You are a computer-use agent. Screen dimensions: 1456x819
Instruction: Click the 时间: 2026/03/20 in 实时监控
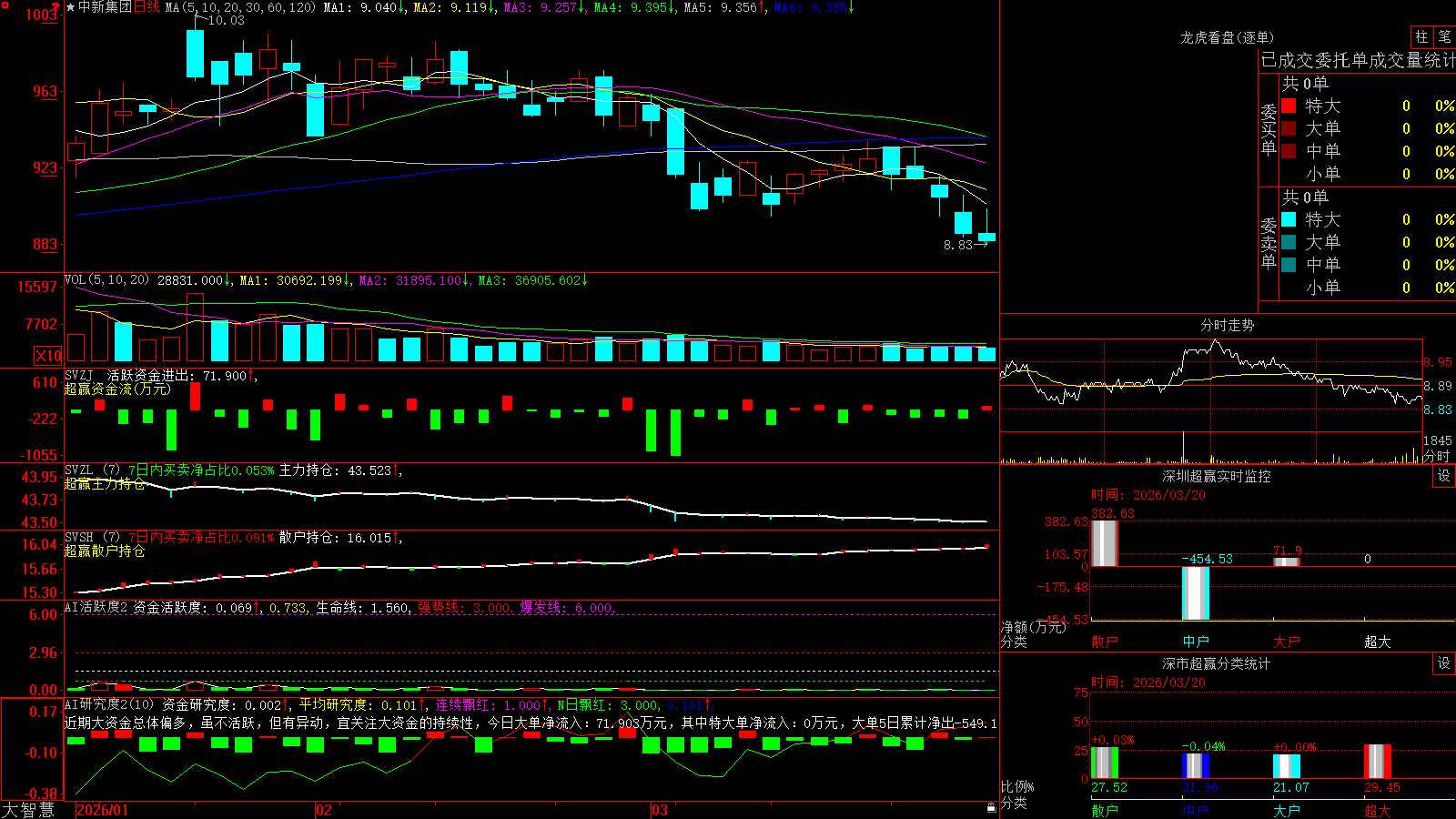(1148, 495)
